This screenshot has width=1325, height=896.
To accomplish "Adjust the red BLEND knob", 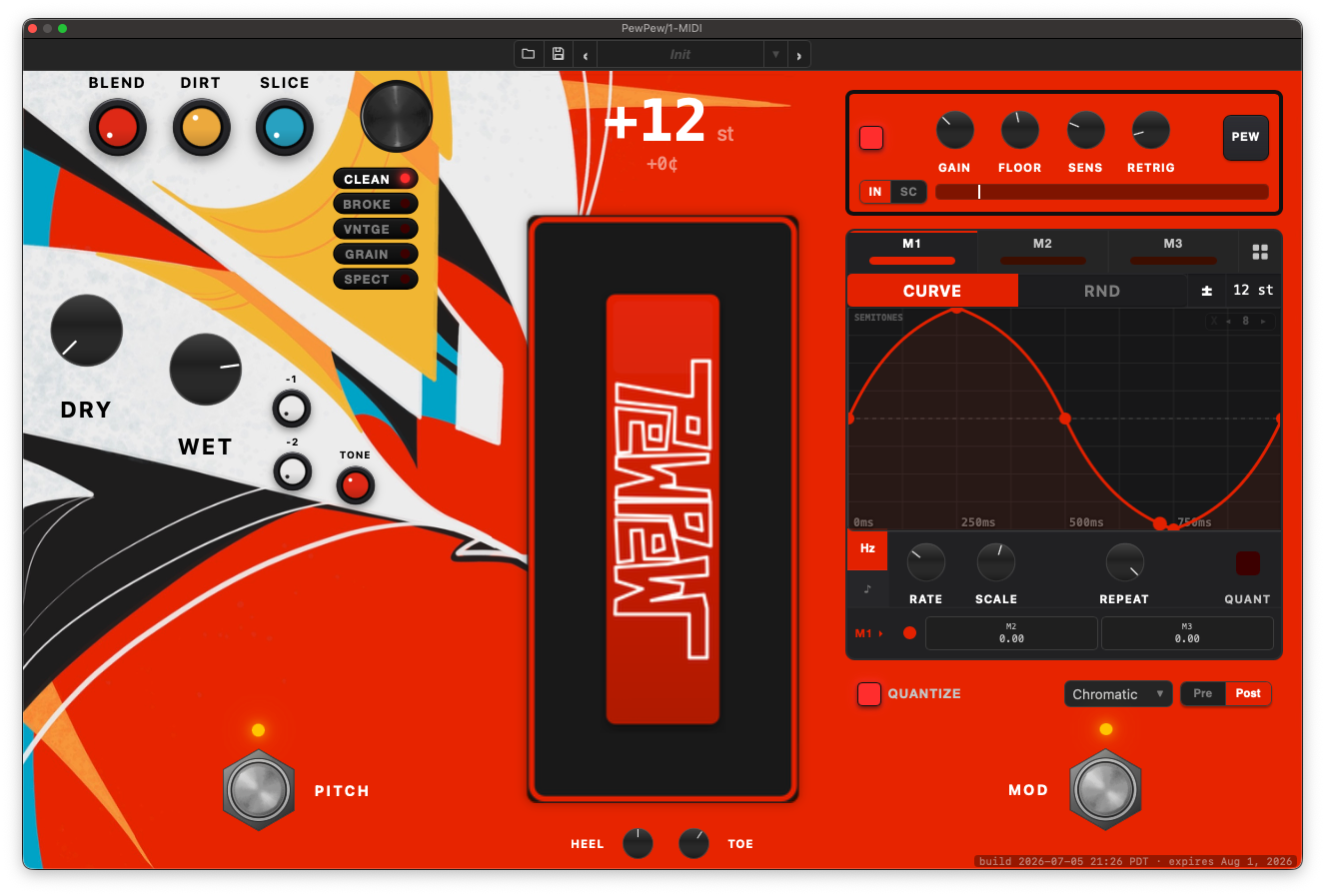I will coord(117,129).
